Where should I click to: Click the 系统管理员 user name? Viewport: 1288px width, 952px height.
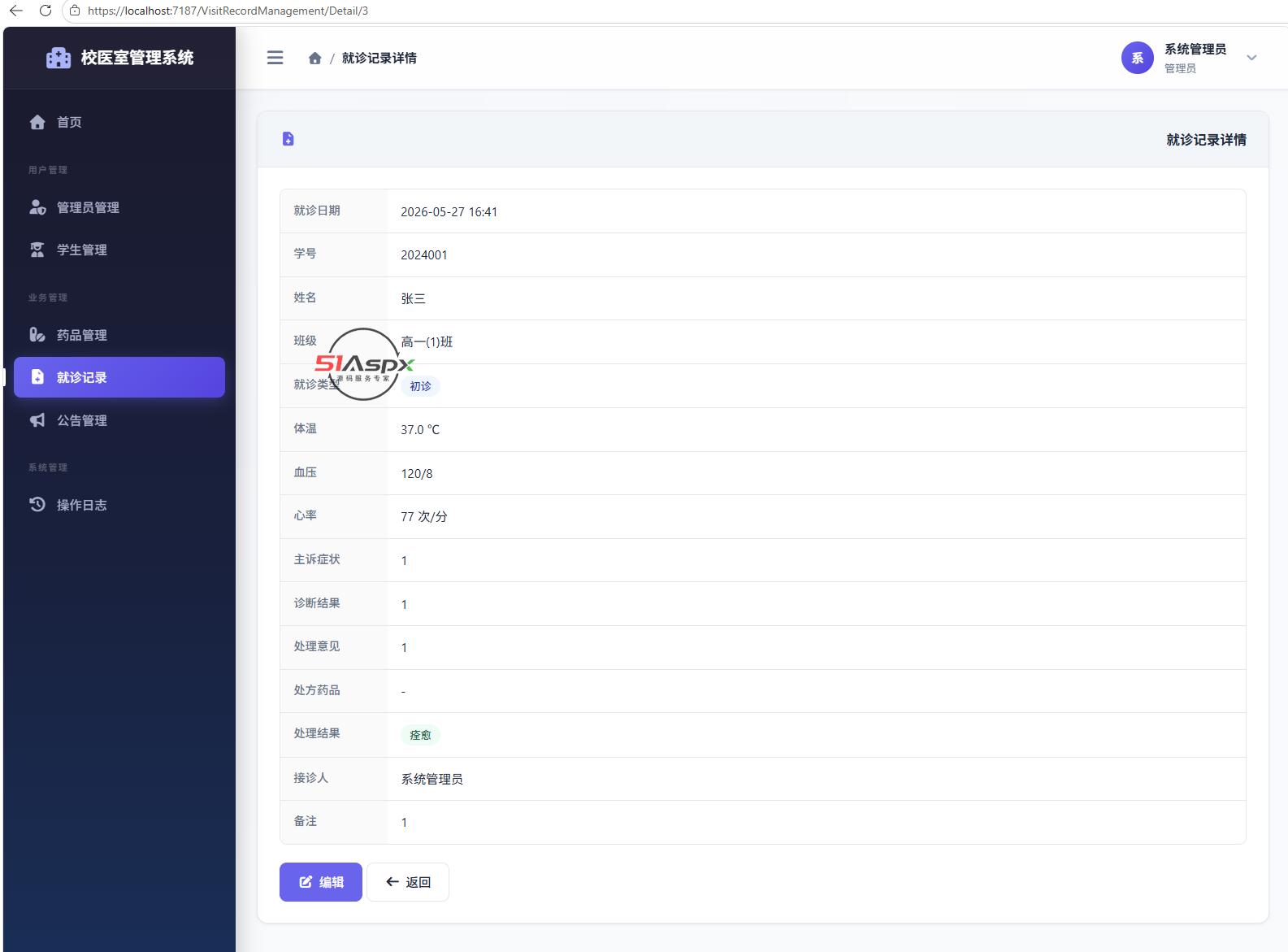(1195, 50)
